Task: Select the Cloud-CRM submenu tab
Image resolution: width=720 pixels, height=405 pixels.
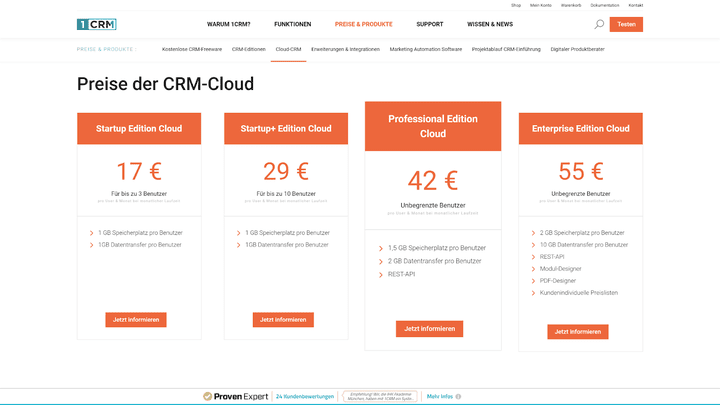Action: tap(288, 49)
